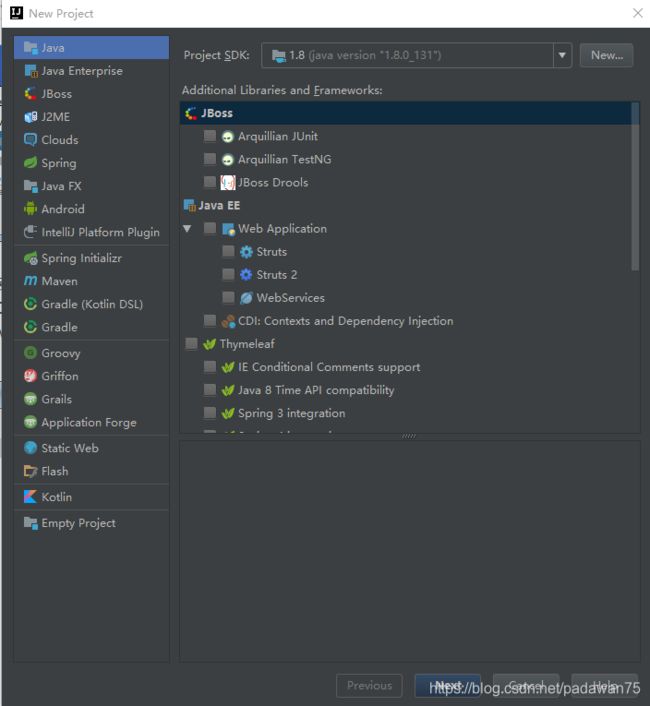The image size is (650, 706).
Task: Choose the Empty Project label
Action: (x=78, y=523)
